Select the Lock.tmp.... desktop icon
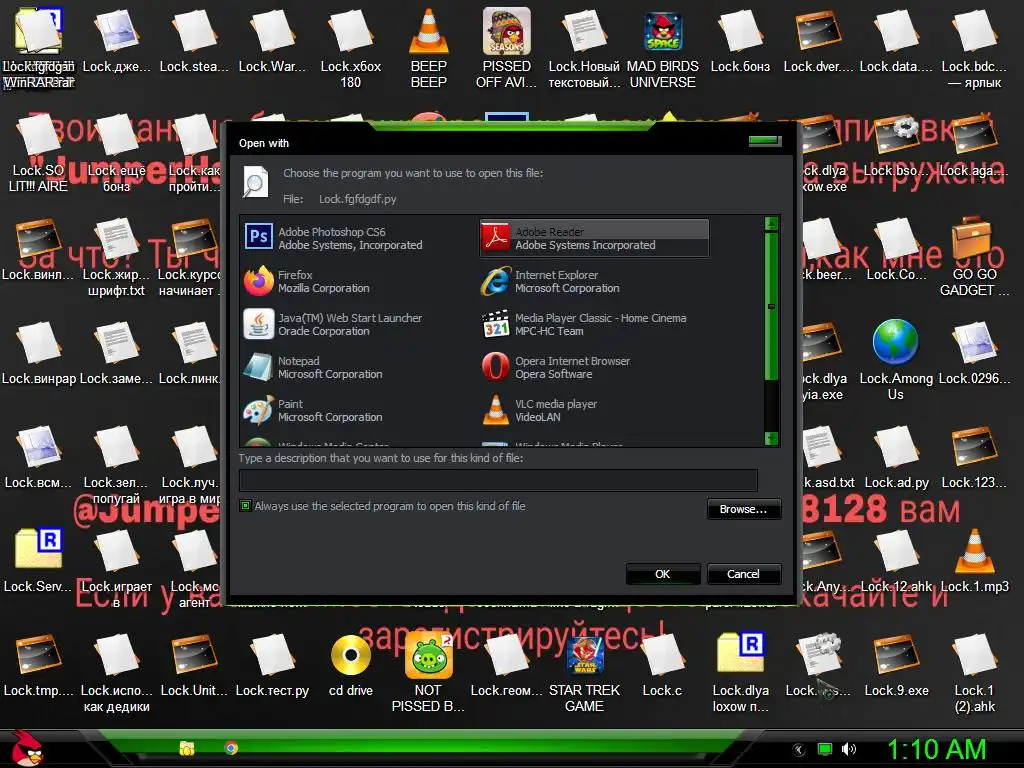Image resolution: width=1024 pixels, height=768 pixels. coord(38,665)
